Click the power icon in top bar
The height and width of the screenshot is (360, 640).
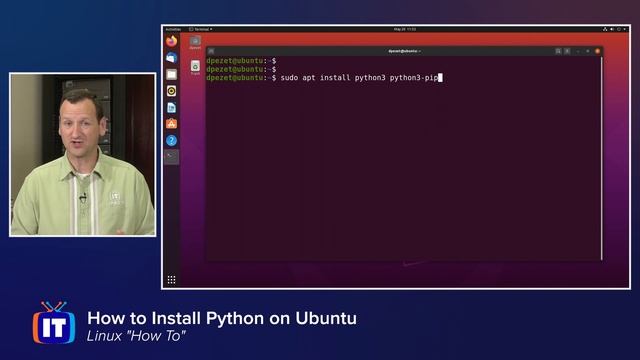619,29
